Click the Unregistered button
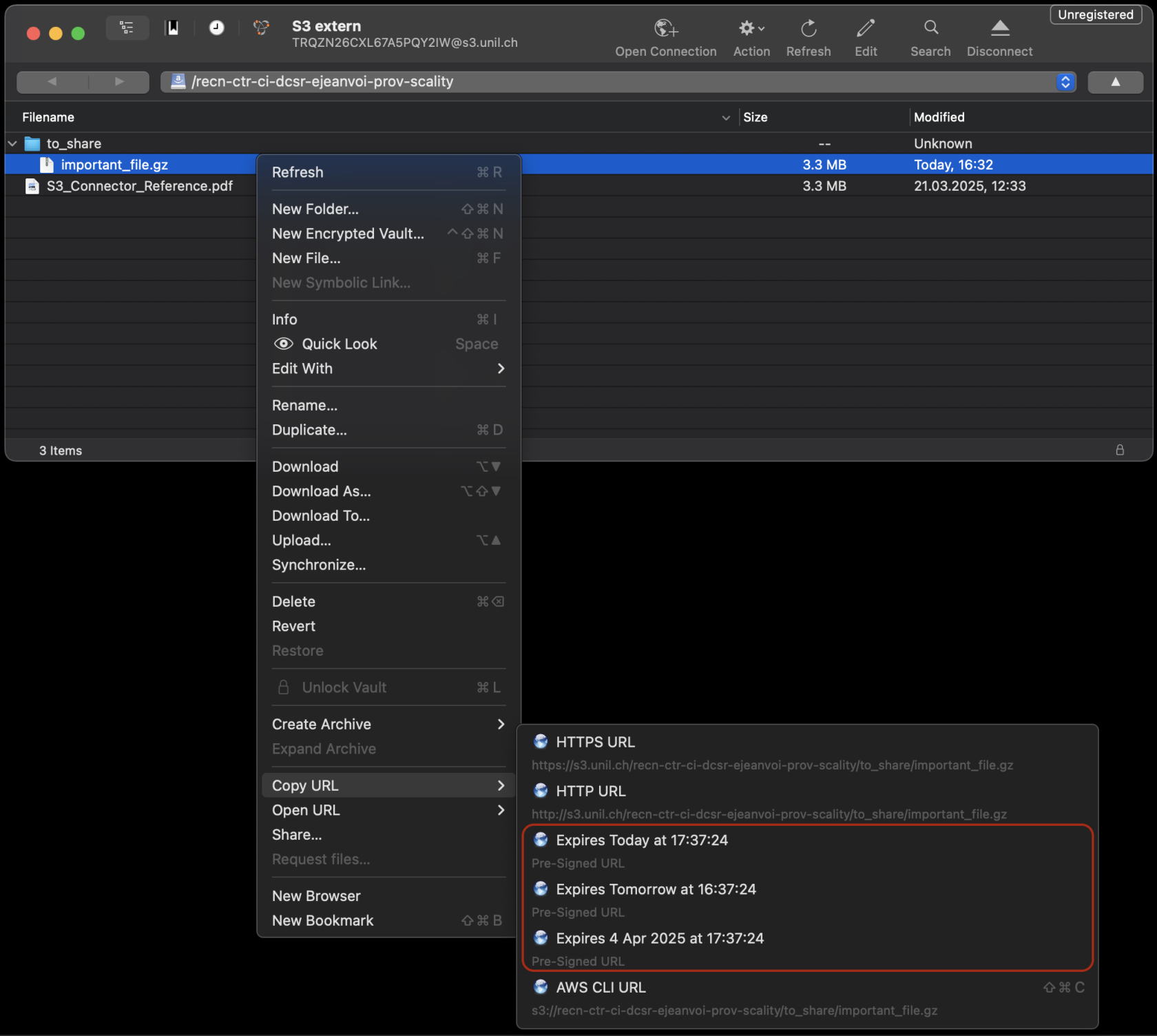This screenshot has width=1157, height=1036. (x=1095, y=15)
